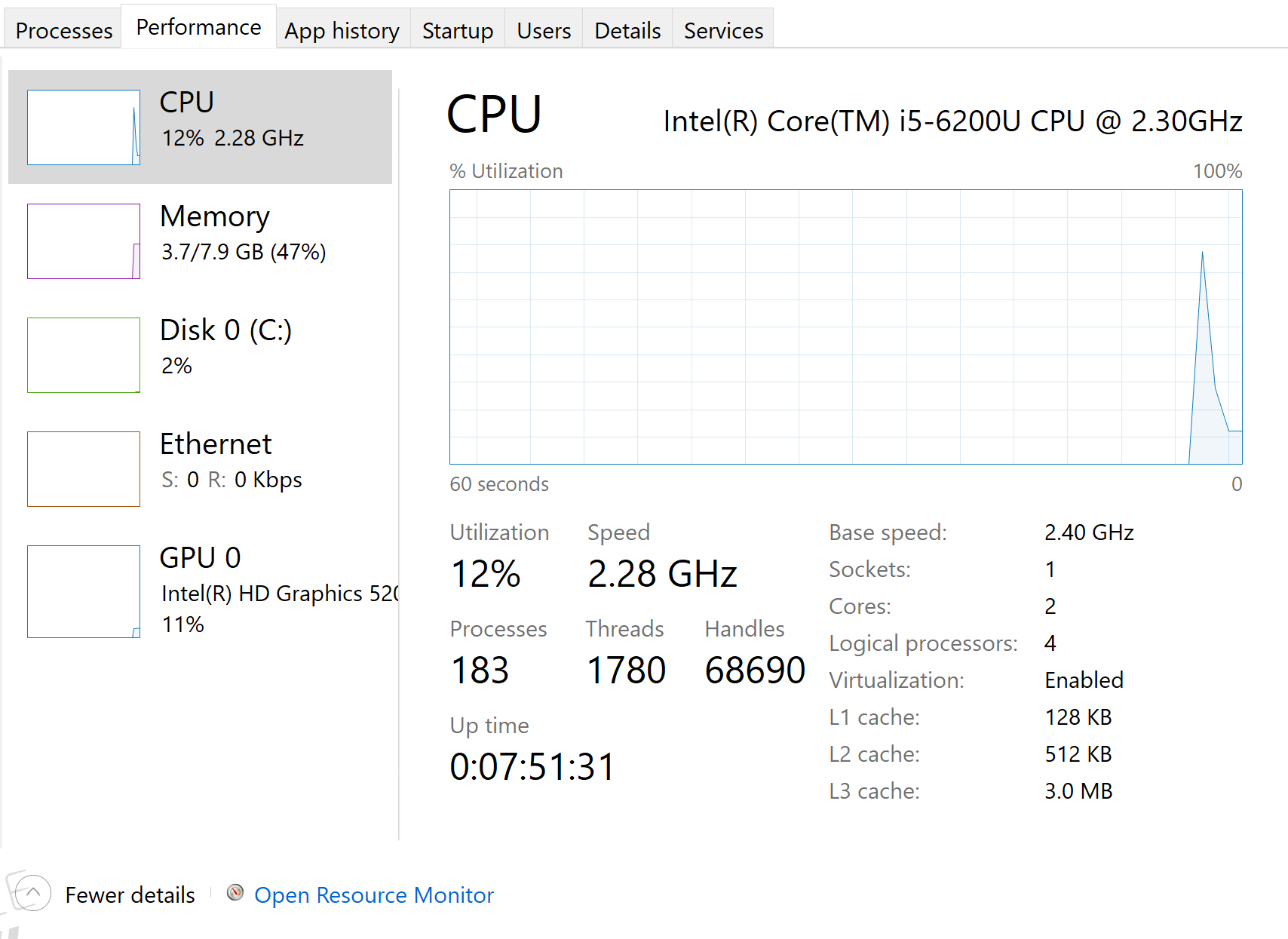This screenshot has height=939, width=1288.
Task: Choose the Intel(R) HD Graphics GPU entry
Action: (279, 594)
